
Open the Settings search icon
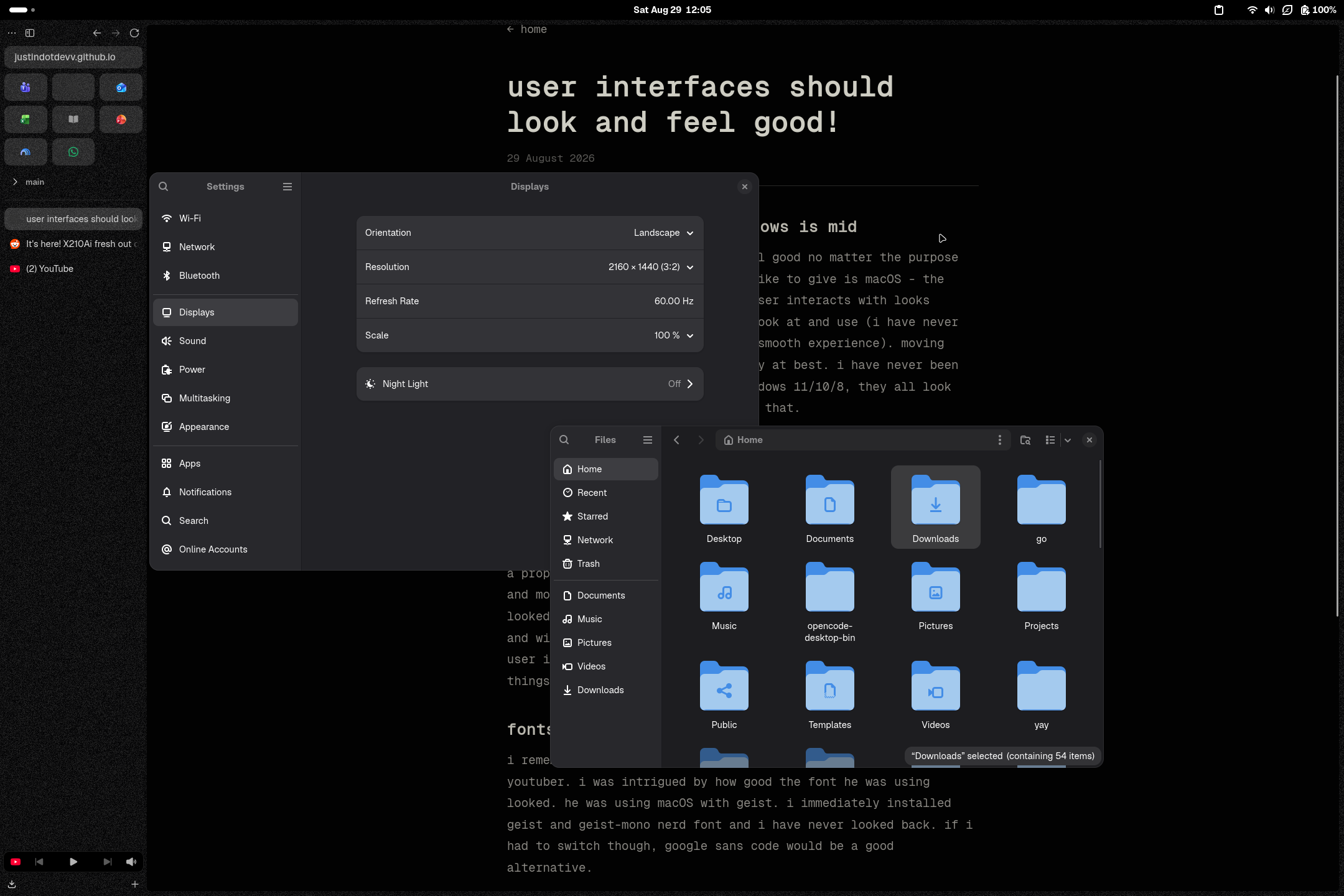point(163,187)
